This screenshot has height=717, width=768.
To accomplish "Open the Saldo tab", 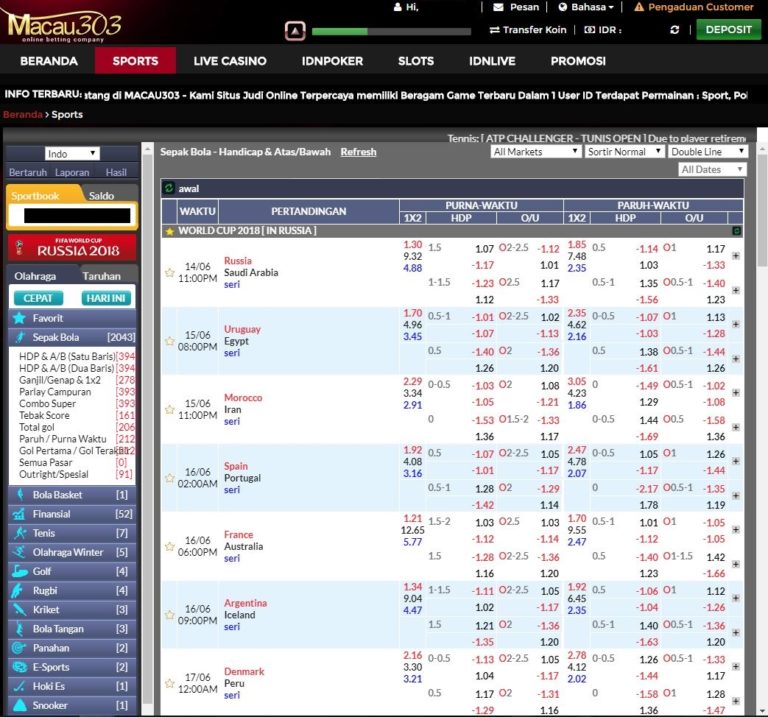I will pyautogui.click(x=101, y=196).
